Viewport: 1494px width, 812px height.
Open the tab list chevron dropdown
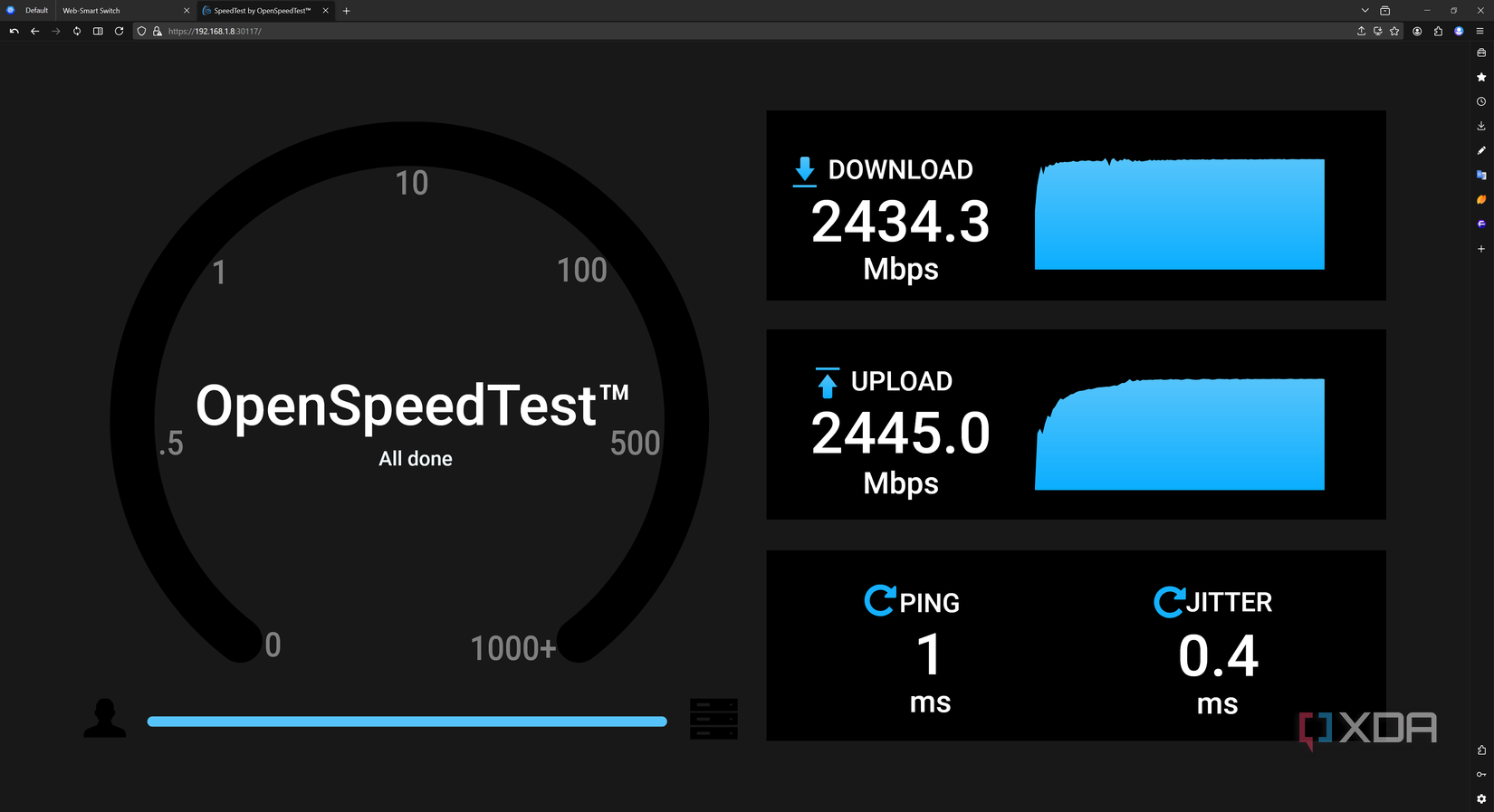(1365, 10)
